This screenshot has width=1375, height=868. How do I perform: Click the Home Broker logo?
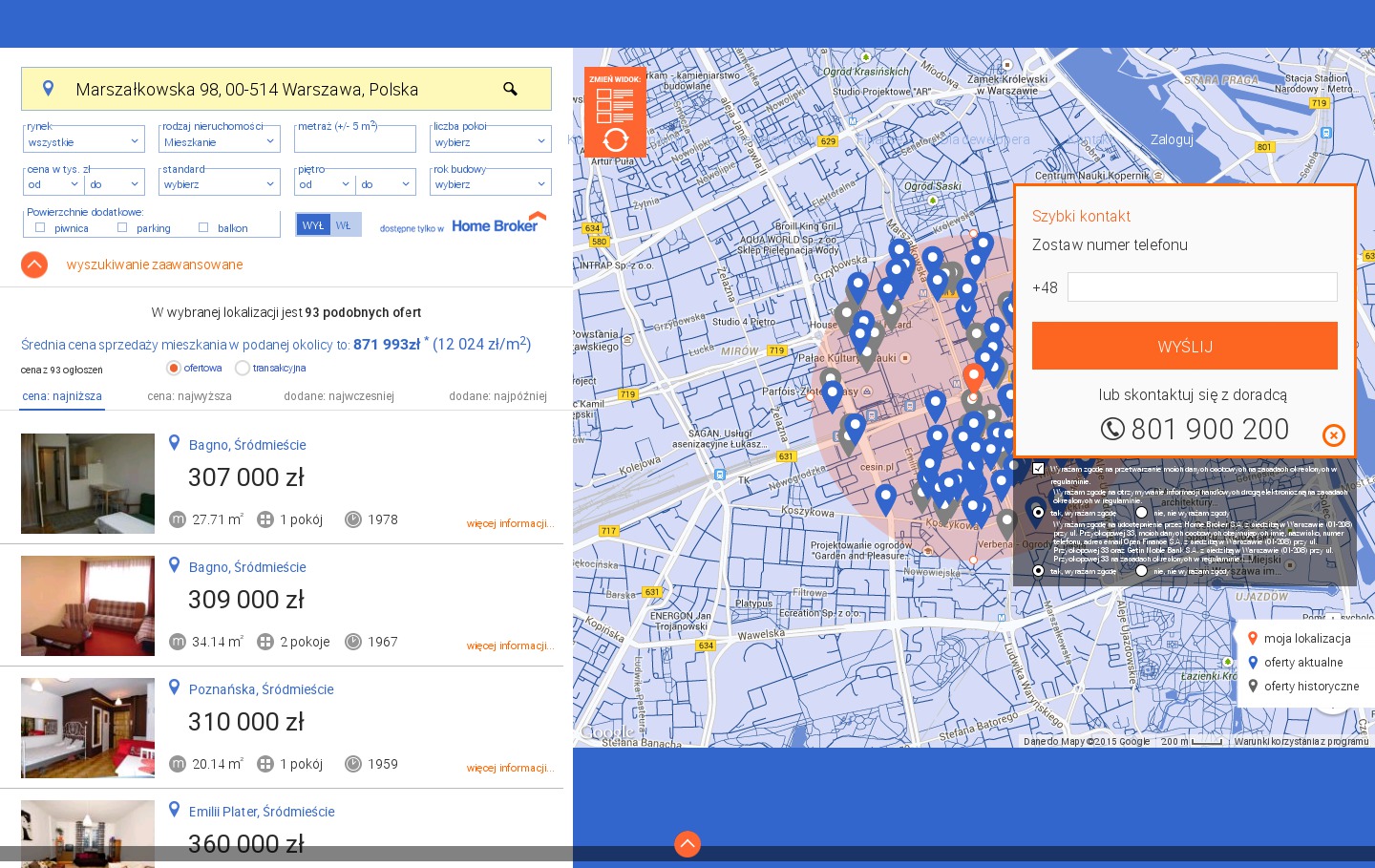(498, 224)
